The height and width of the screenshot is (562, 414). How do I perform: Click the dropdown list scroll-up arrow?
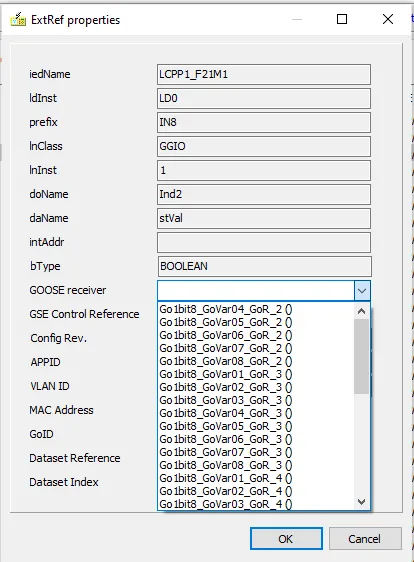(362, 311)
